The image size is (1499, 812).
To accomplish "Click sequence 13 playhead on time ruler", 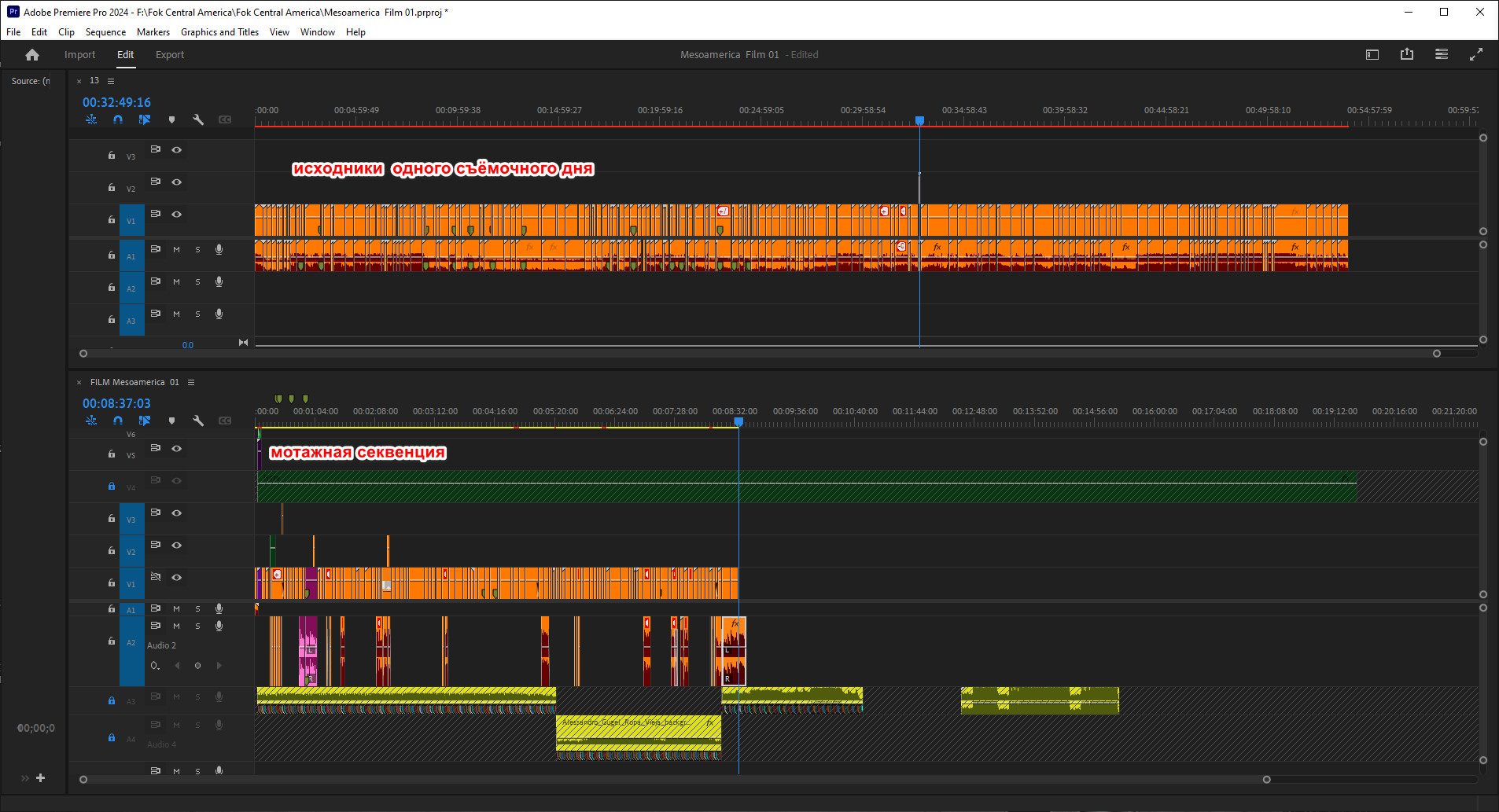I will tap(919, 120).
